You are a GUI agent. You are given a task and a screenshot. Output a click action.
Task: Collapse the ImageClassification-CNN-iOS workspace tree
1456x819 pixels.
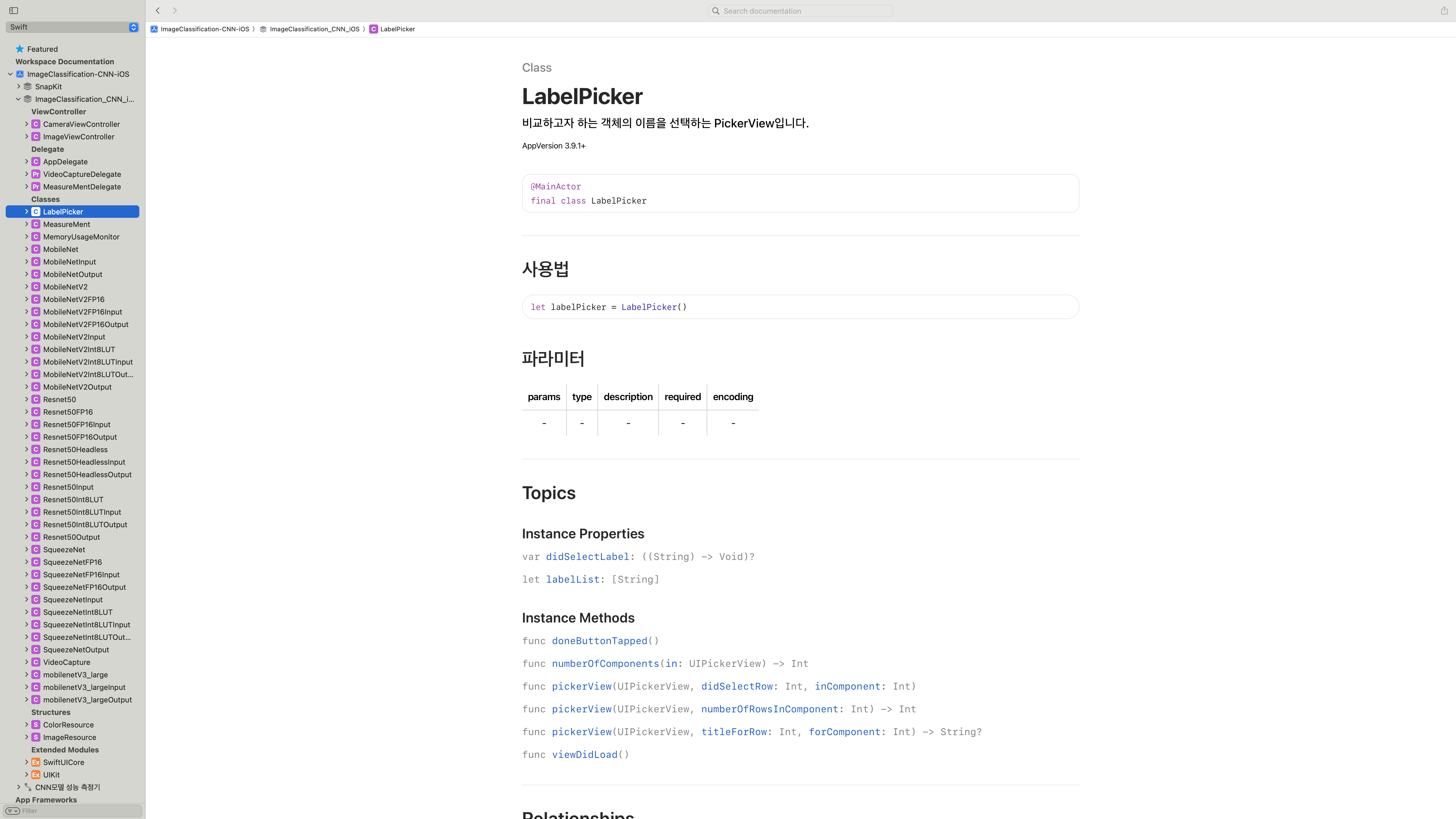(10, 74)
